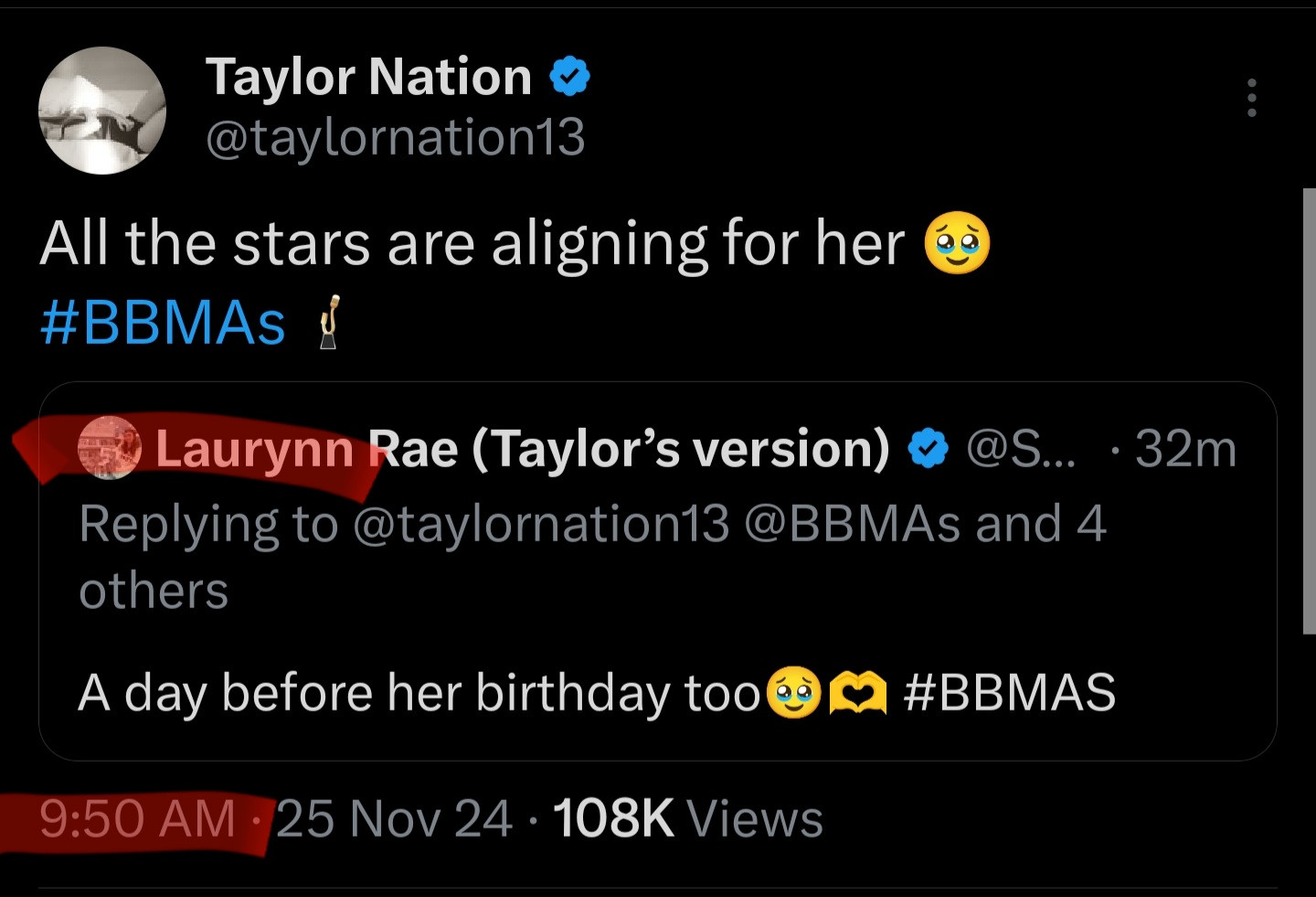The image size is (1316, 897).
Task: Click the pleading face emoji after "her"
Action: coord(957,243)
